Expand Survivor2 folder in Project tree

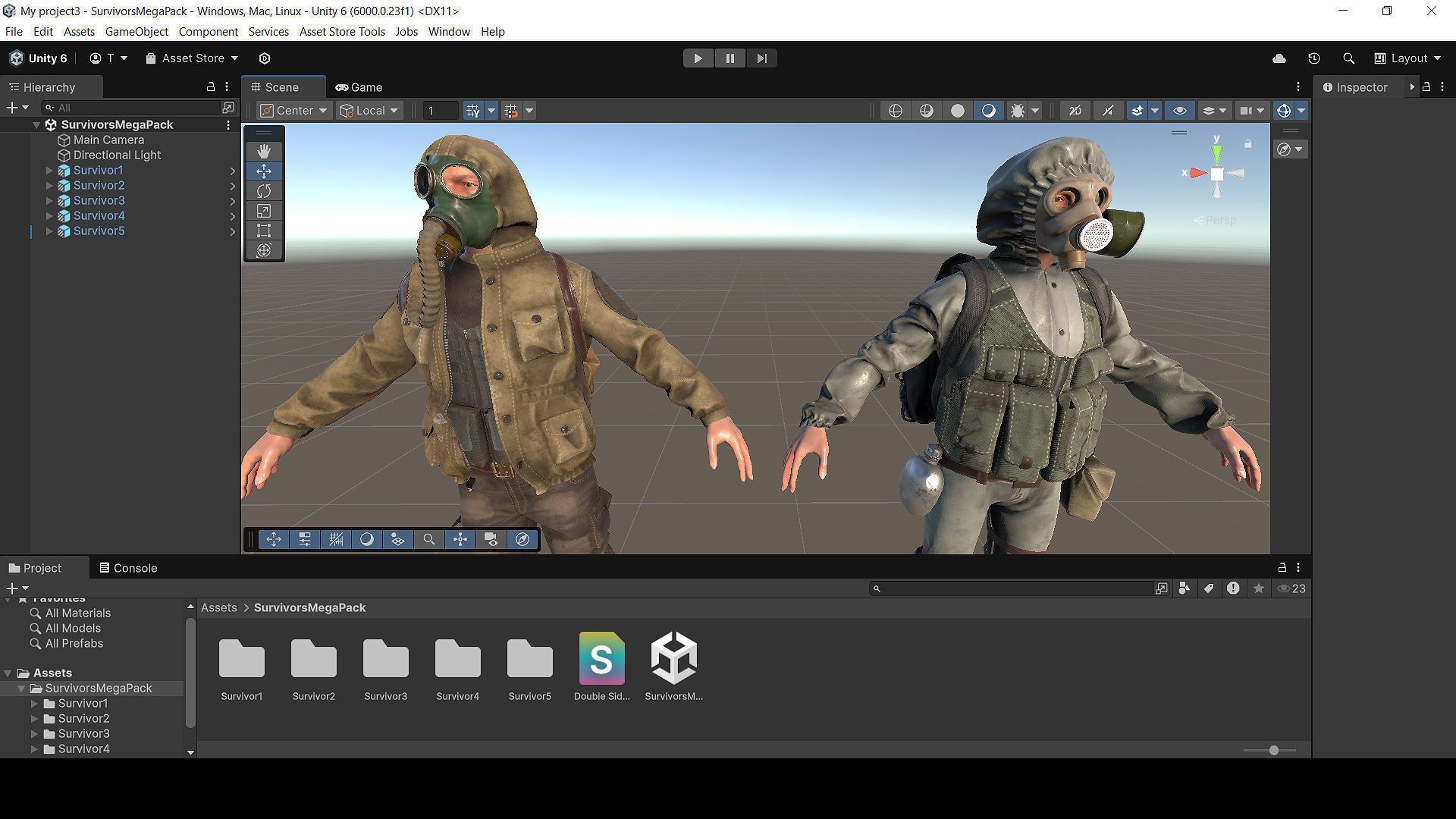pyautogui.click(x=34, y=719)
